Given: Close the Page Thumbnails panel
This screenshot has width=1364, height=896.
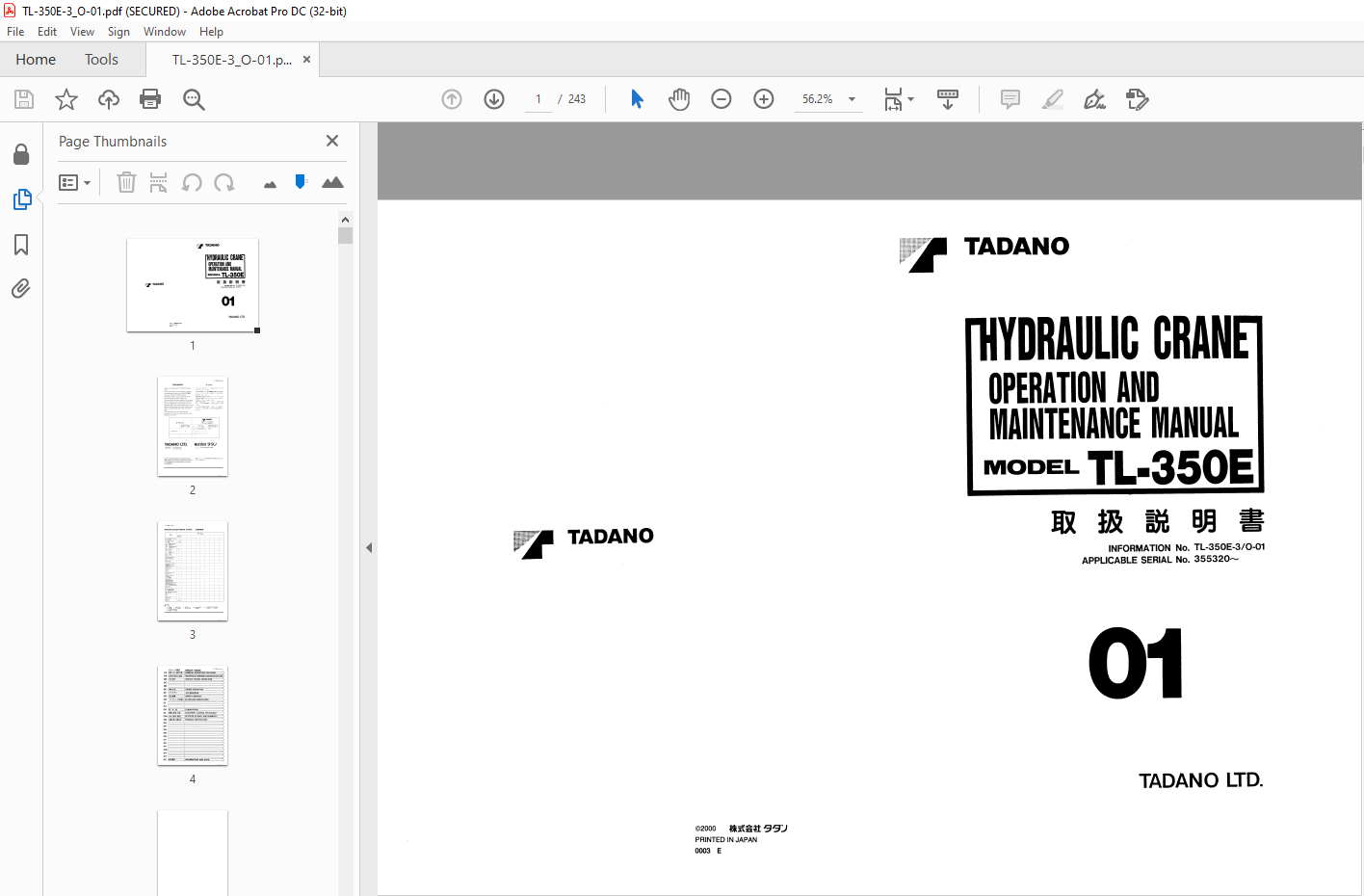Looking at the screenshot, I should click(x=332, y=141).
